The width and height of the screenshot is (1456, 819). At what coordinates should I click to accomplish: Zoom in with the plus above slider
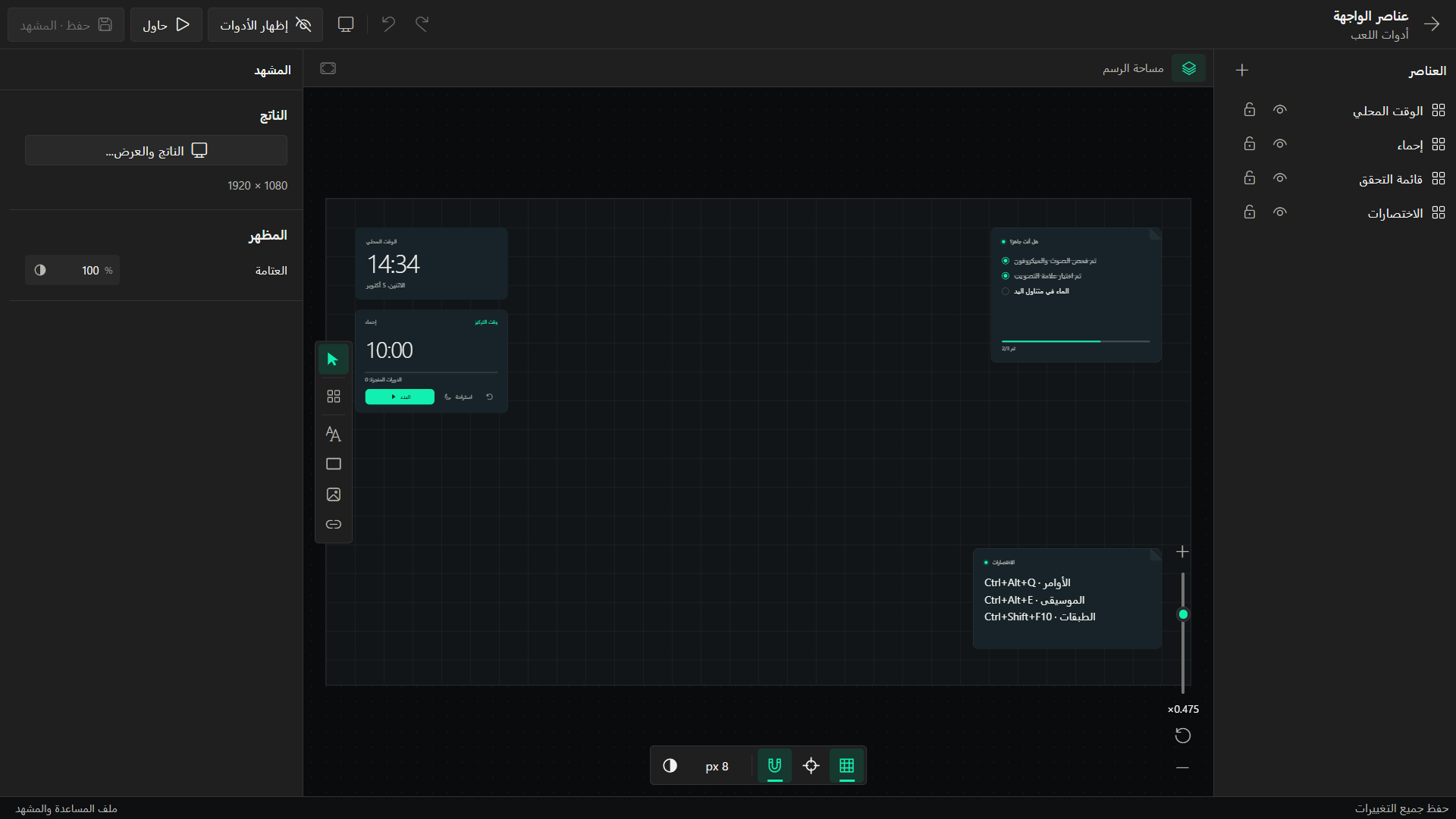point(1182,552)
